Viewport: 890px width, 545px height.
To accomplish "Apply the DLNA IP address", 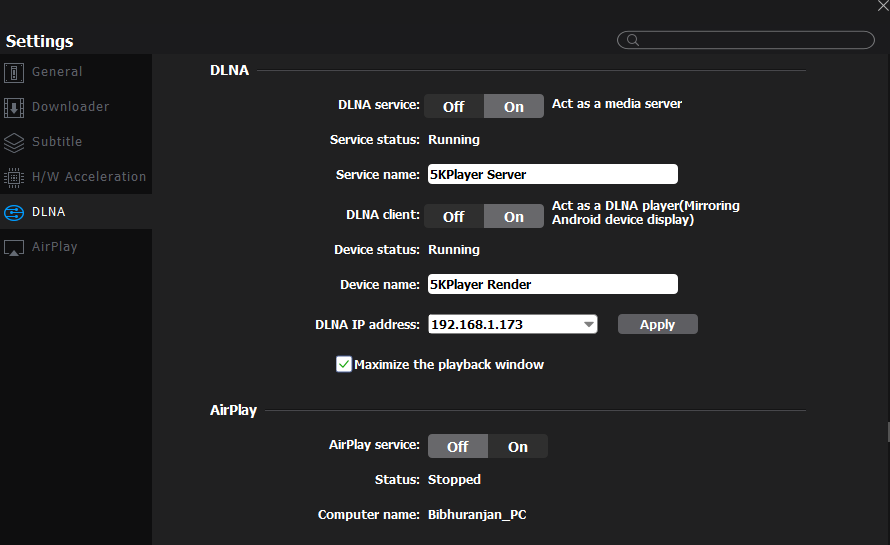I will click(x=657, y=324).
